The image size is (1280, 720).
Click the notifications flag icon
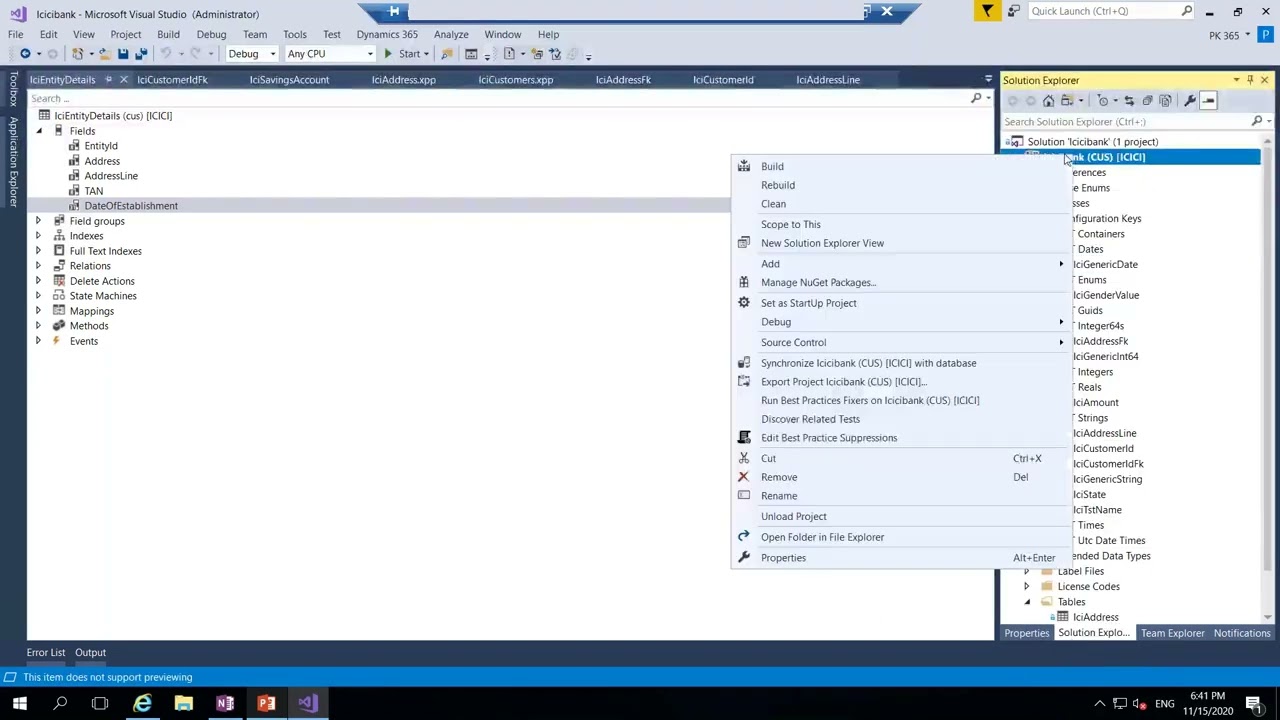click(x=987, y=11)
